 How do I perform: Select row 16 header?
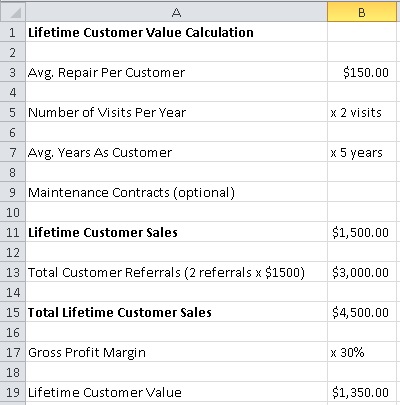click(x=13, y=332)
